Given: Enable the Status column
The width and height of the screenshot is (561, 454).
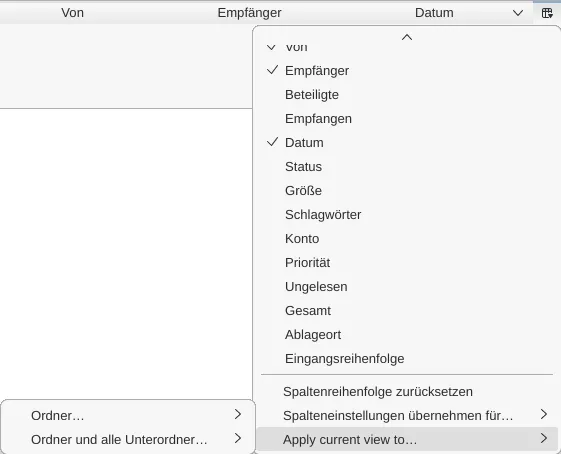Looking at the screenshot, I should (x=407, y=166).
